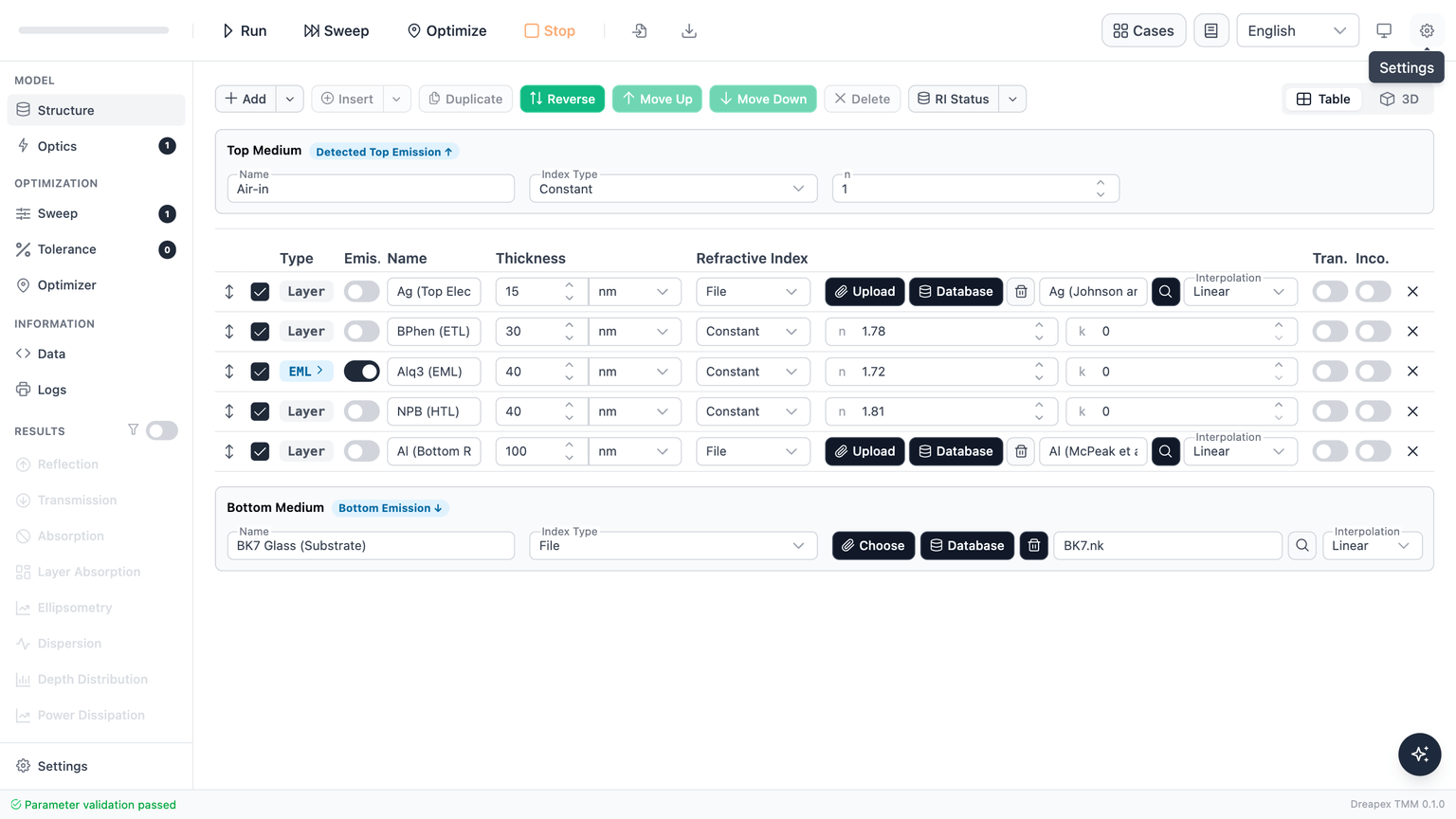The width and height of the screenshot is (1456, 819).
Task: Toggle Inco. switch for Ag (Top Elec row
Action: click(1373, 292)
